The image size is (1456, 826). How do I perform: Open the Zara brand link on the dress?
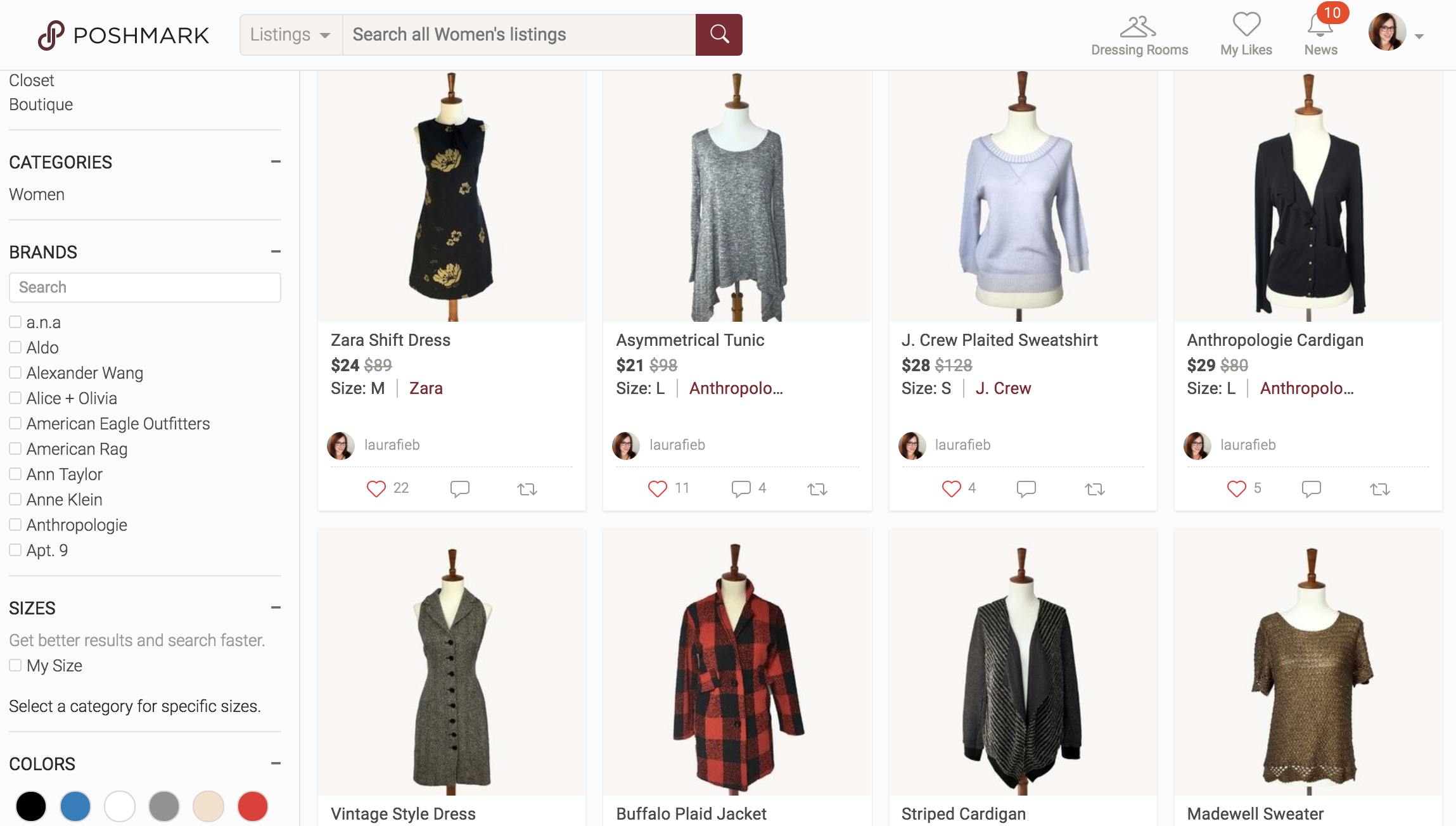coord(426,388)
